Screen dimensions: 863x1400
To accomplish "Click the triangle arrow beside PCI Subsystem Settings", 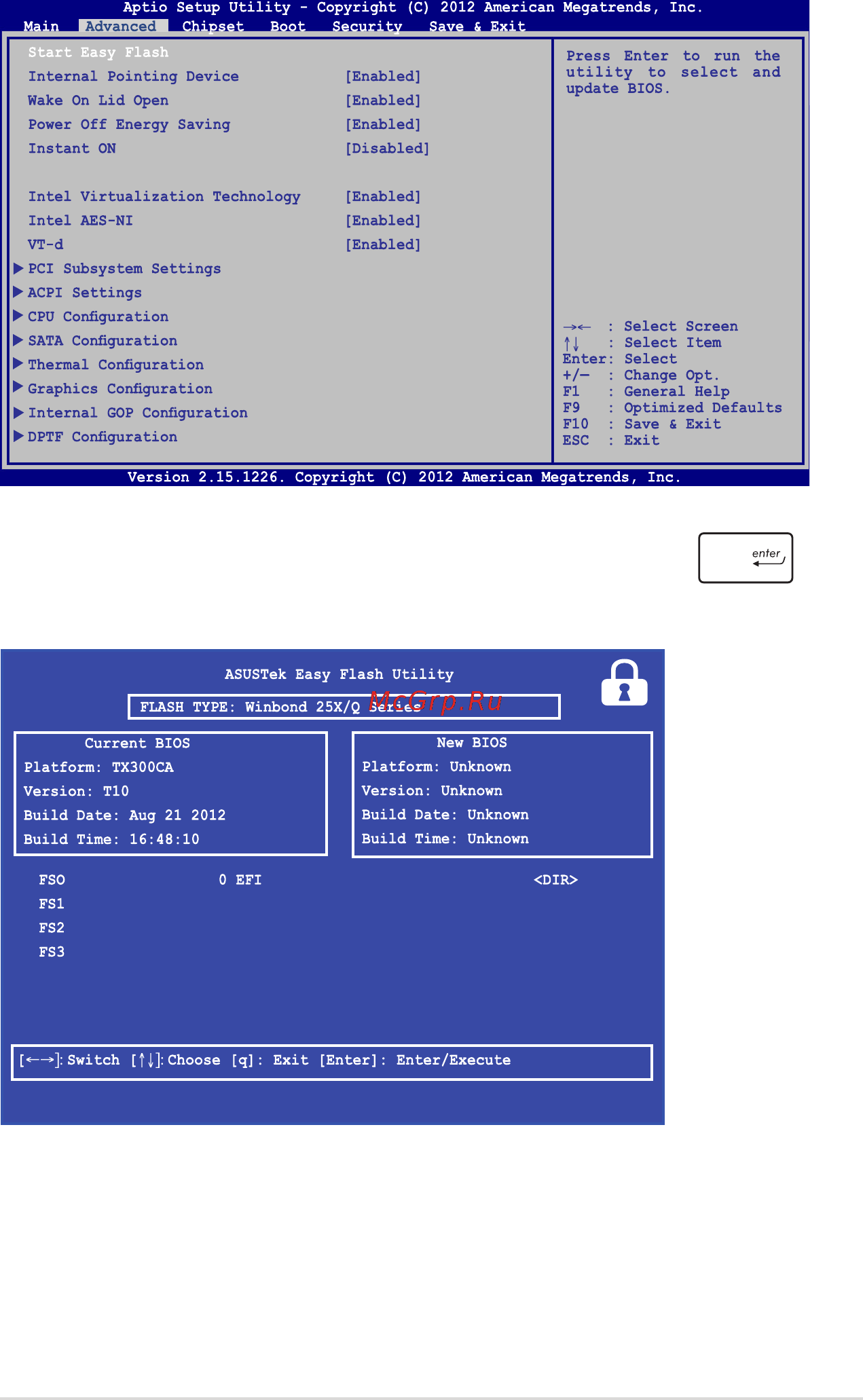I will [x=19, y=268].
